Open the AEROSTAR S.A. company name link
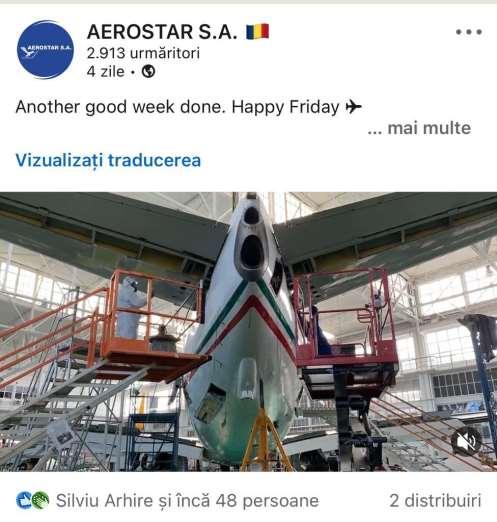 [162, 32]
